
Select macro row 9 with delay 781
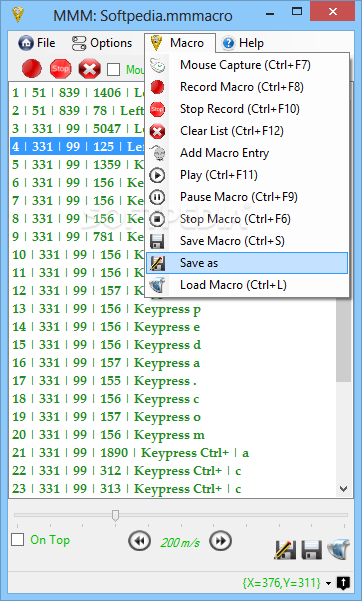[77, 237]
